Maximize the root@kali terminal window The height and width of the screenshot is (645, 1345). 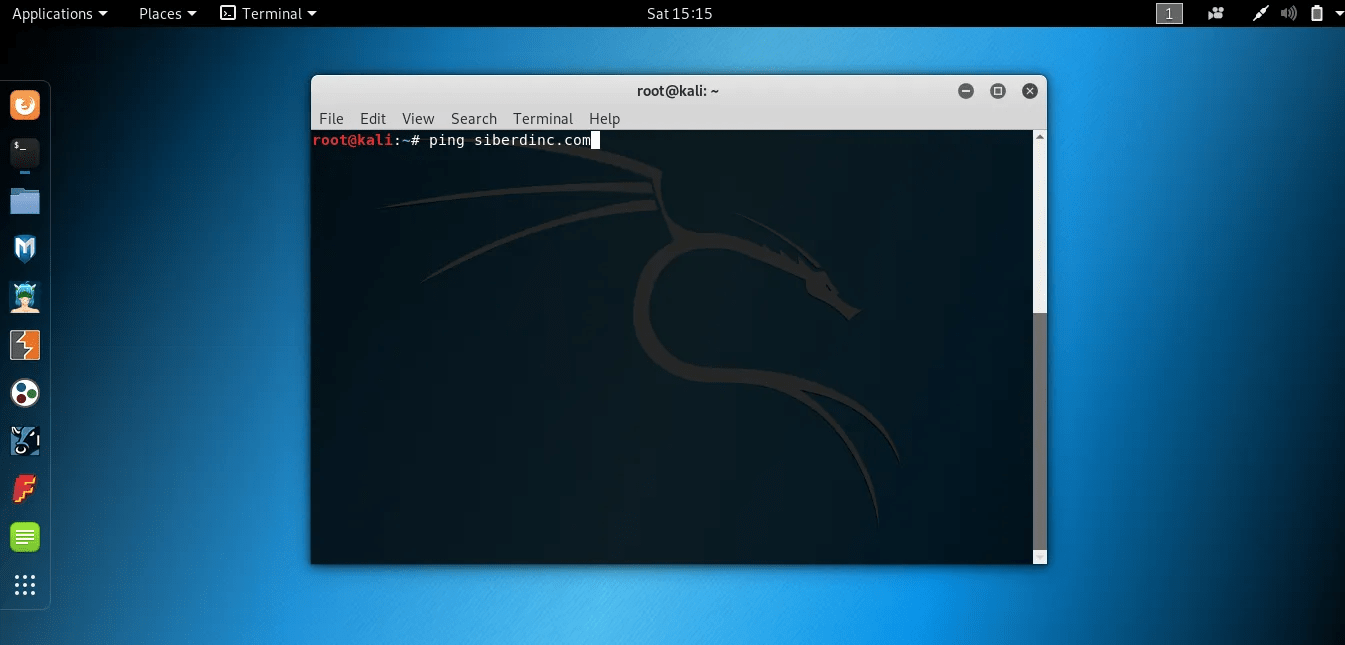coord(998,91)
